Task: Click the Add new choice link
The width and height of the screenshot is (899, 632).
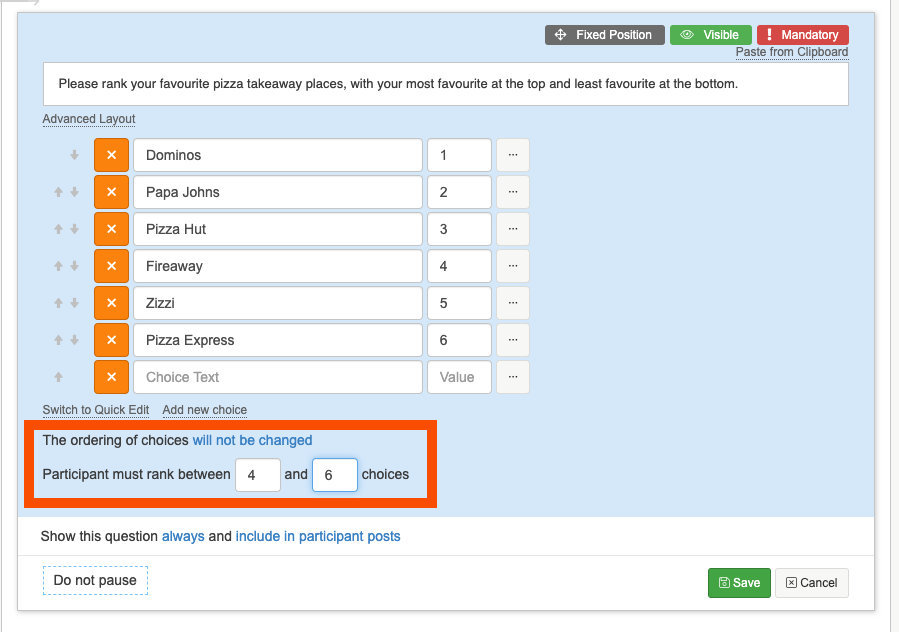Action: tap(204, 410)
